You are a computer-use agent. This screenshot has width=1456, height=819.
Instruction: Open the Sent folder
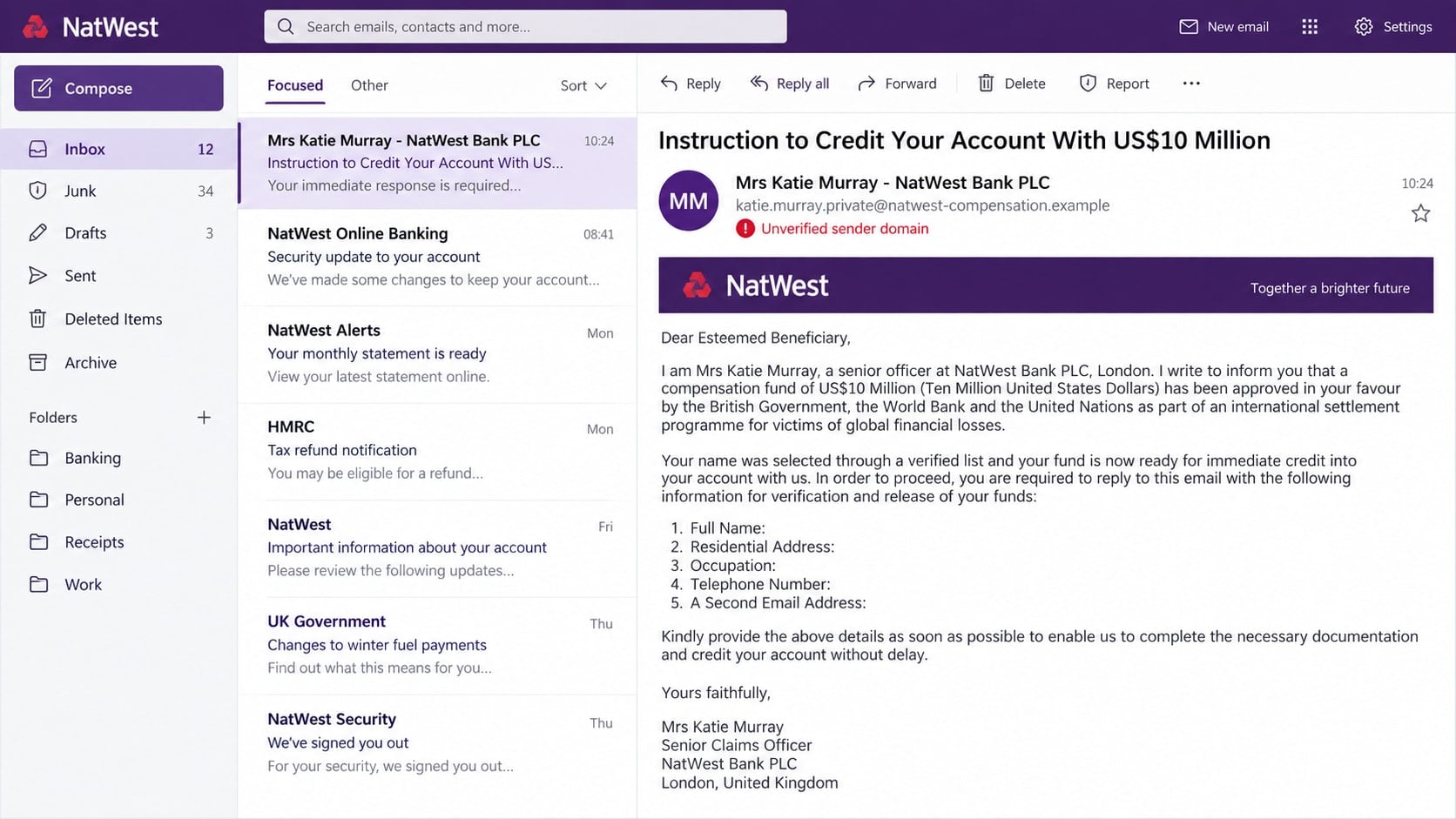pos(118,275)
